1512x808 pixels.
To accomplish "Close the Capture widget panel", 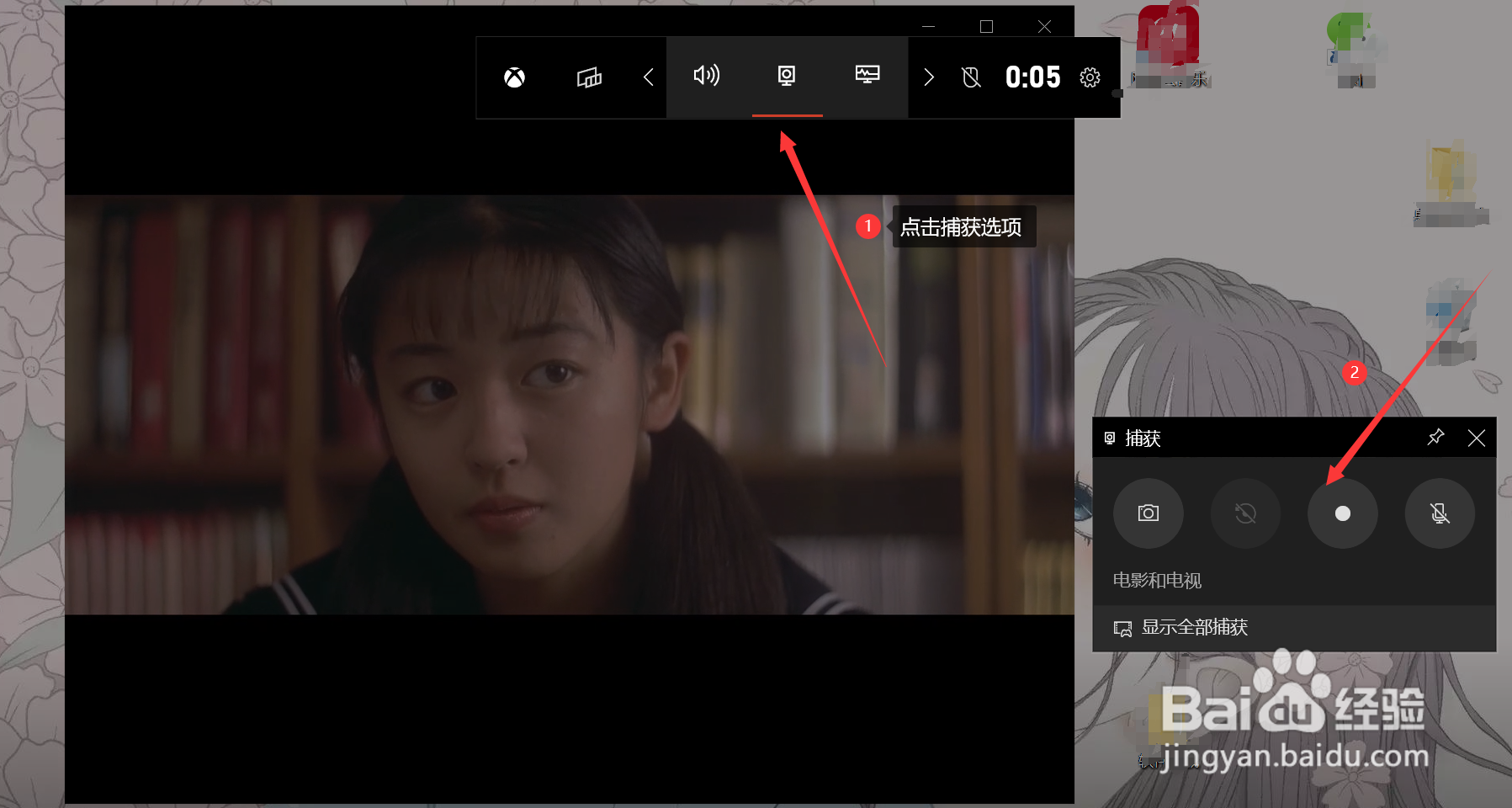I will 1476,438.
